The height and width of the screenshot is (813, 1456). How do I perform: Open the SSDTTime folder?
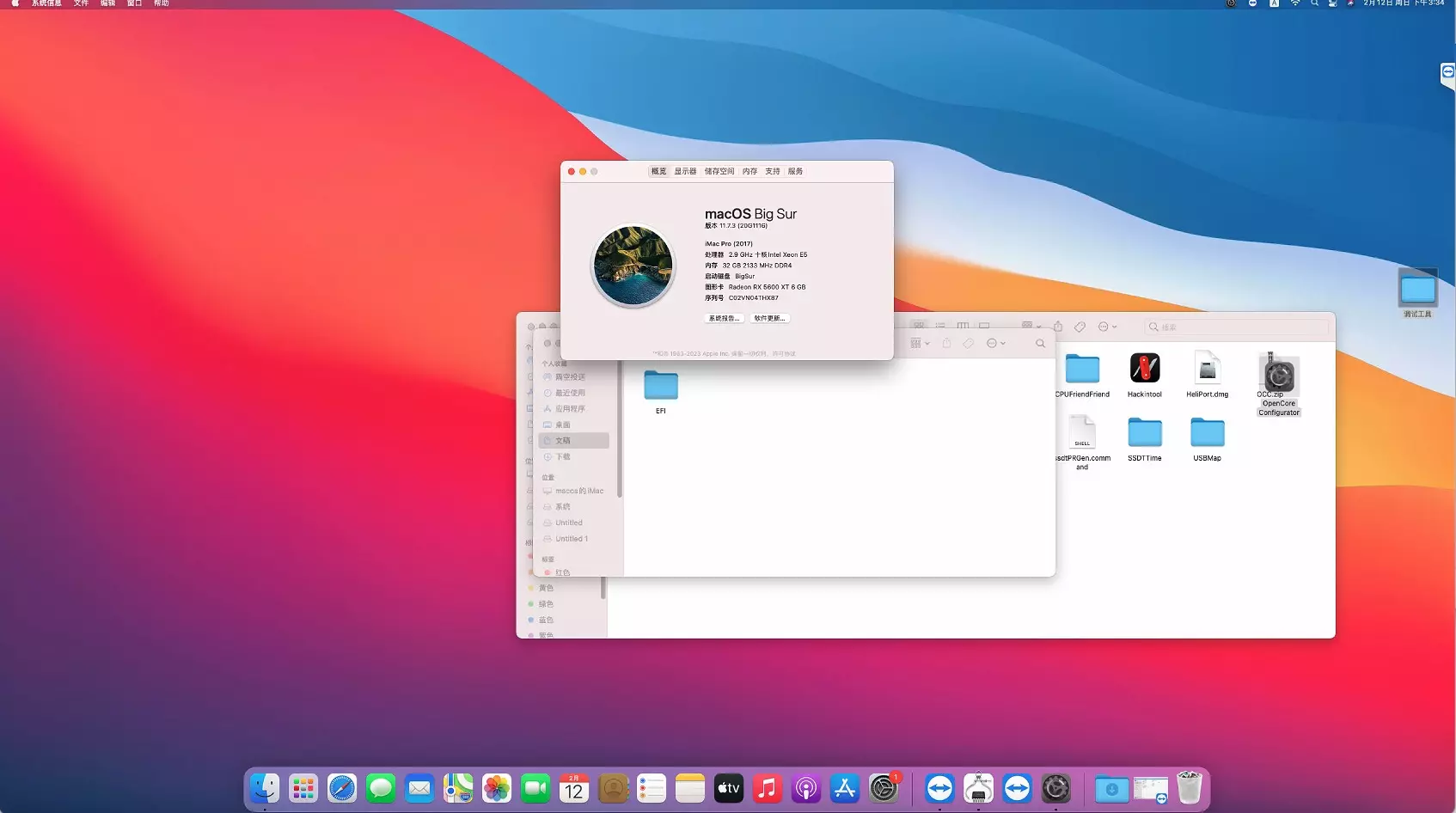point(1144,433)
